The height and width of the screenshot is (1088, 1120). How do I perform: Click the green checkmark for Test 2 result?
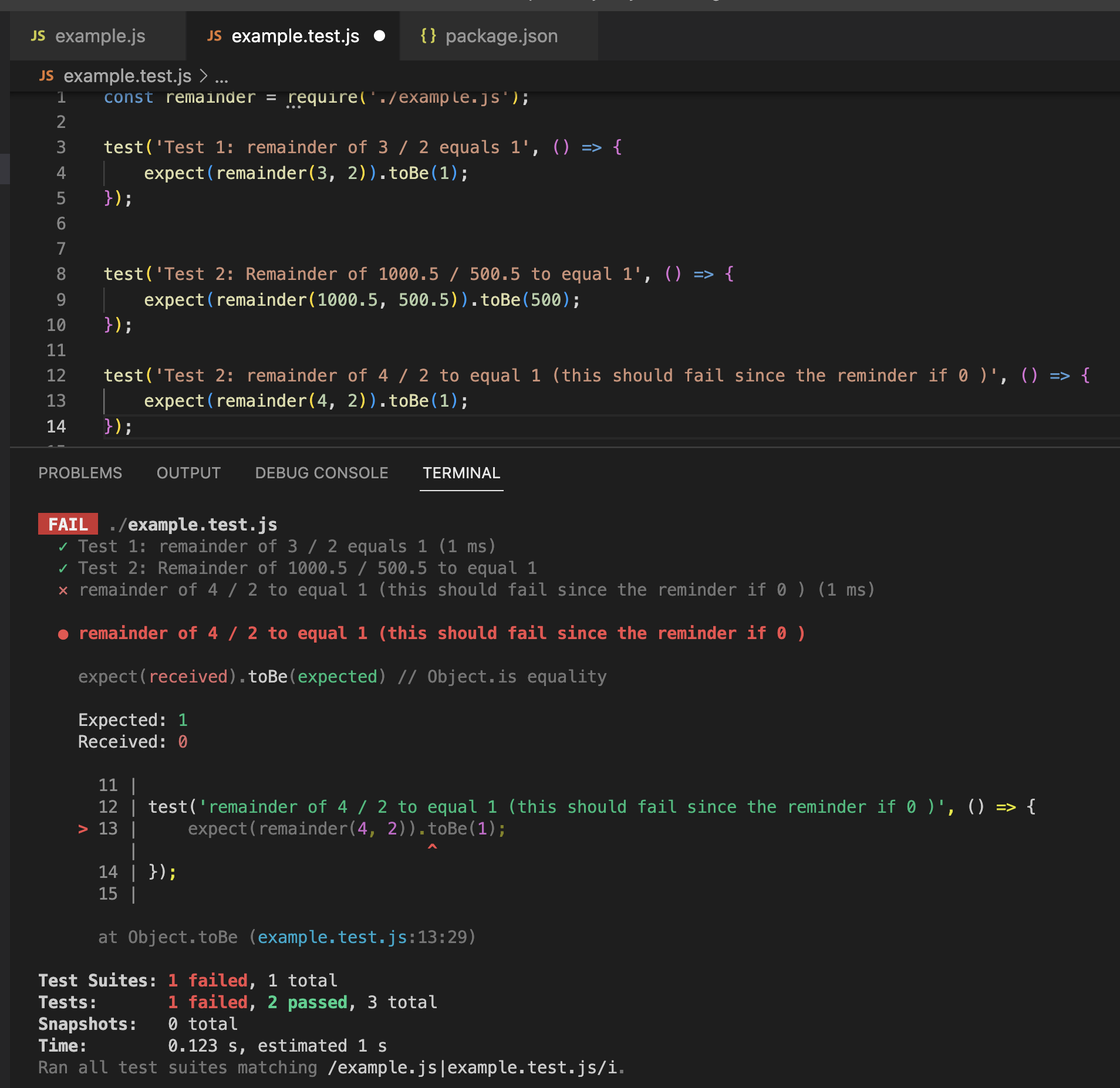(63, 569)
